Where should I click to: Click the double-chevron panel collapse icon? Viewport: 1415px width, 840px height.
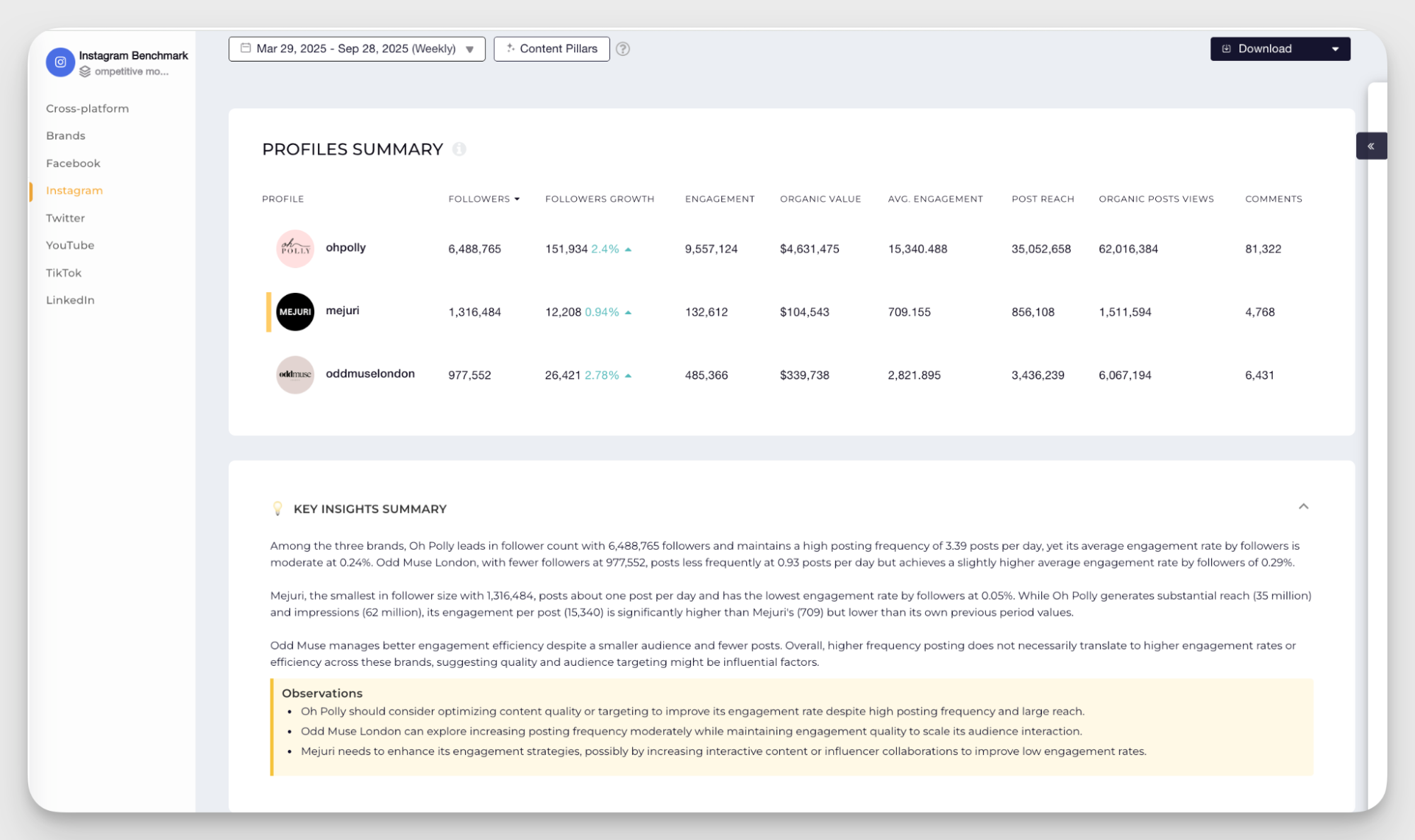click(x=1370, y=146)
